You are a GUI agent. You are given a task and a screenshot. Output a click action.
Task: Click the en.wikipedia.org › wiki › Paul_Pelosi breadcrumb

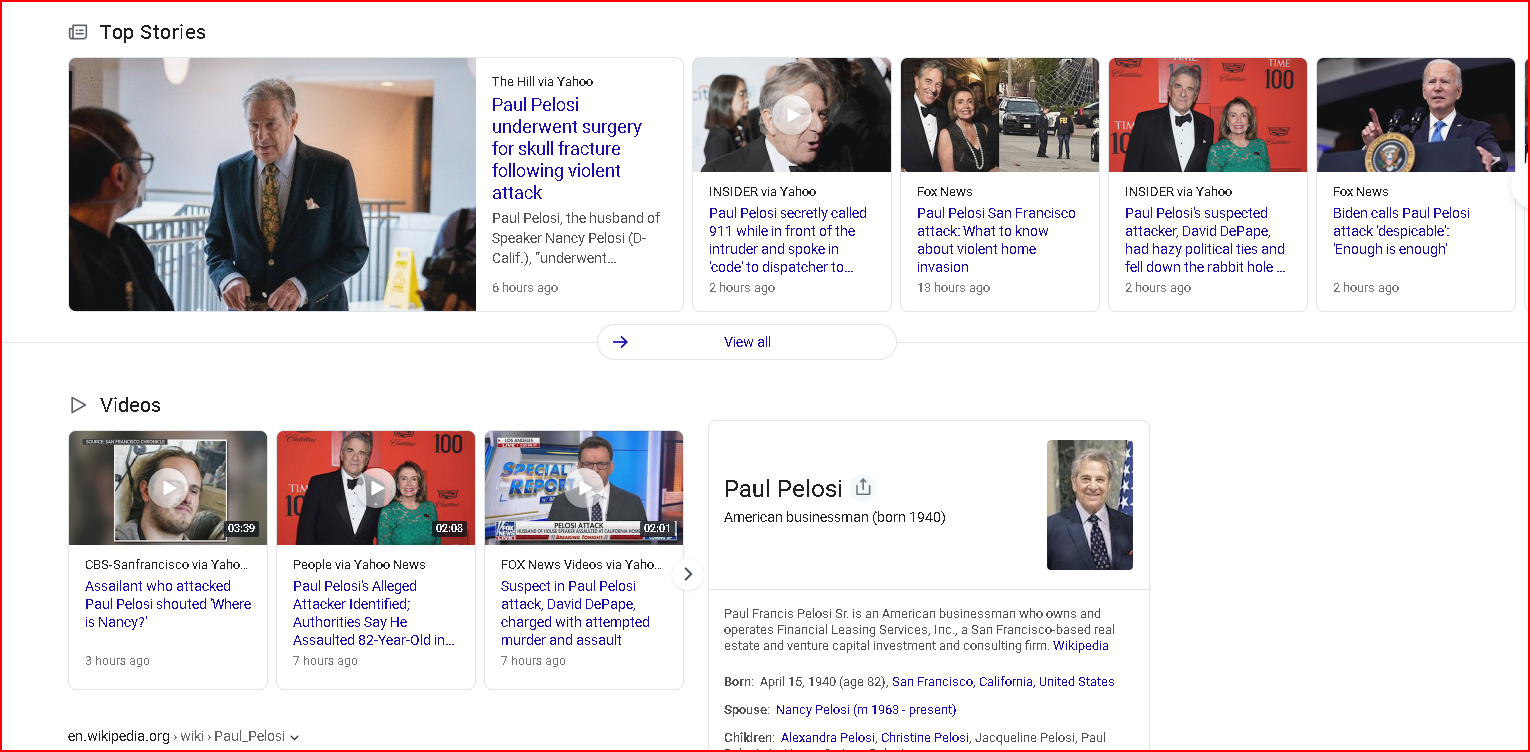click(177, 737)
